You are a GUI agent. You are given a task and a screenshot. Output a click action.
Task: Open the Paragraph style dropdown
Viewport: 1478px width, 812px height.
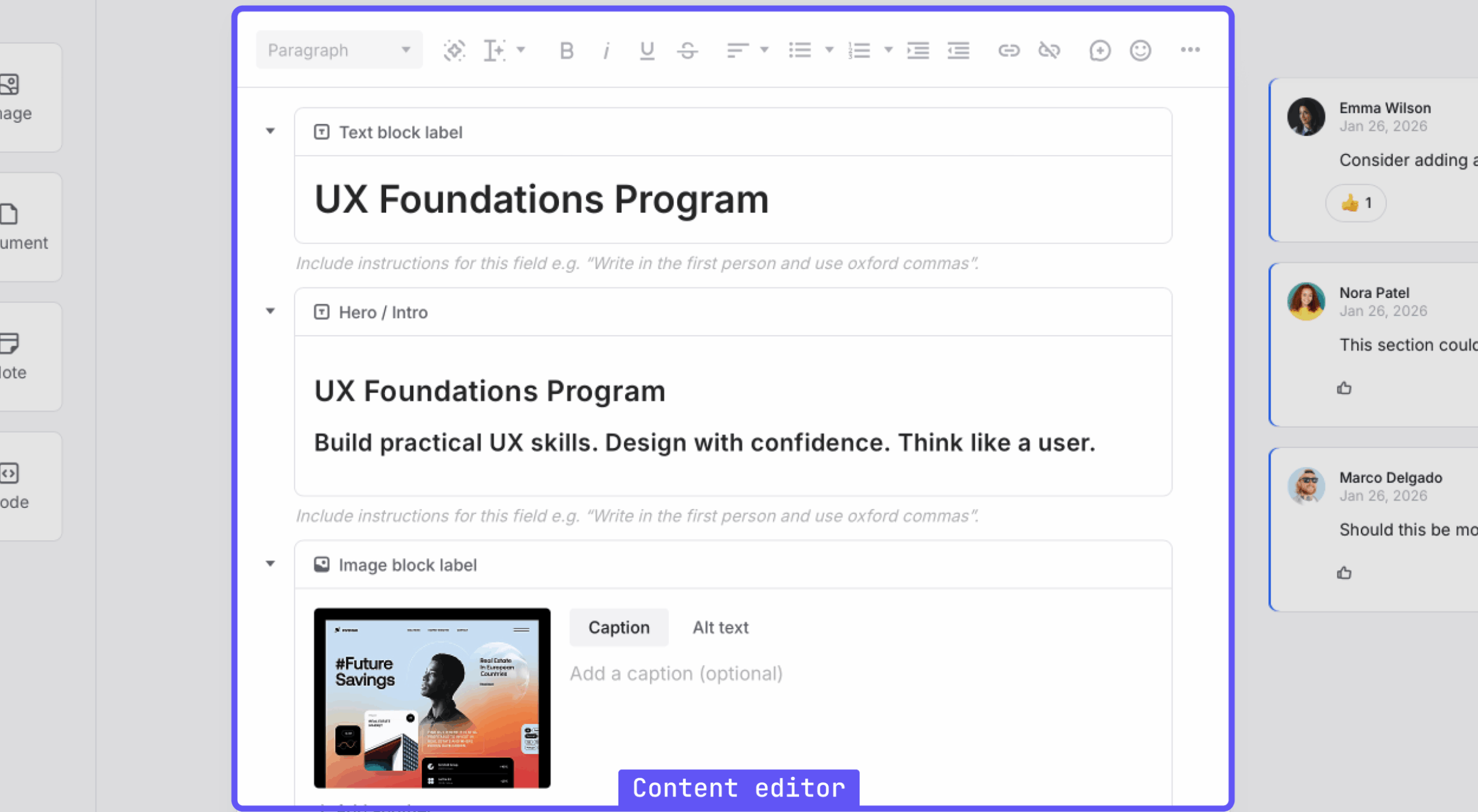point(339,50)
